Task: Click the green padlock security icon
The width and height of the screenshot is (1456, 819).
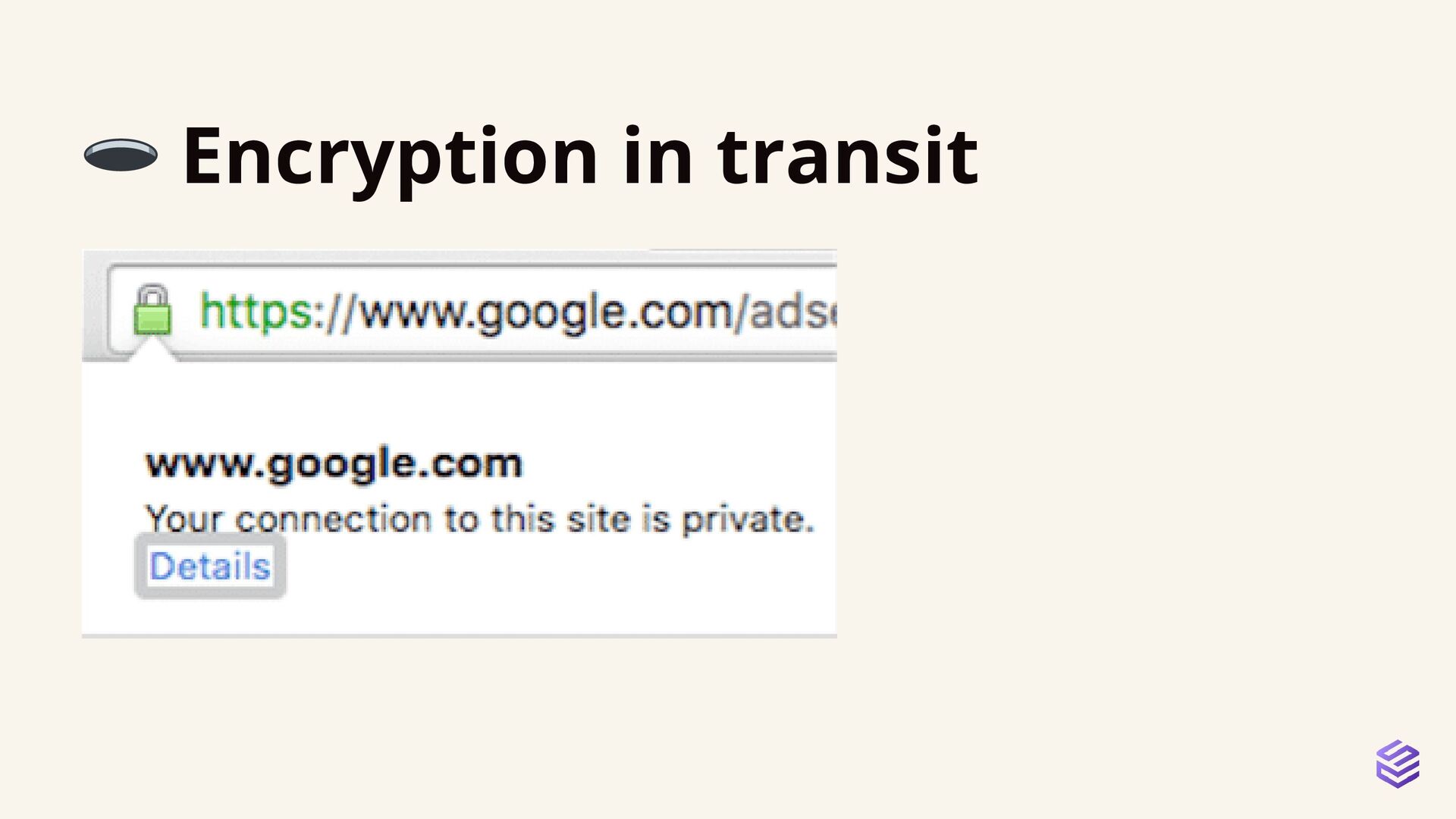Action: [x=152, y=309]
